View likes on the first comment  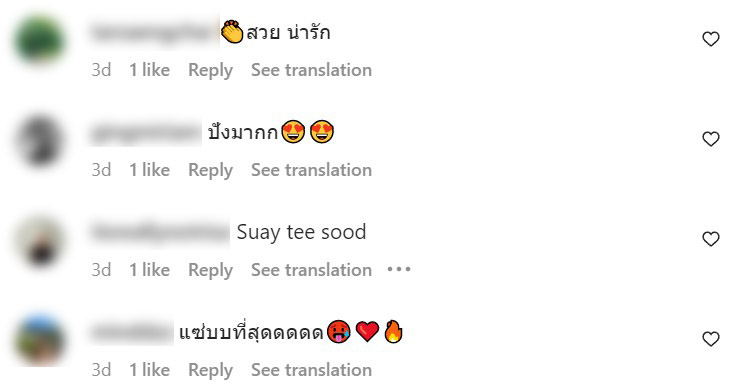pos(149,70)
